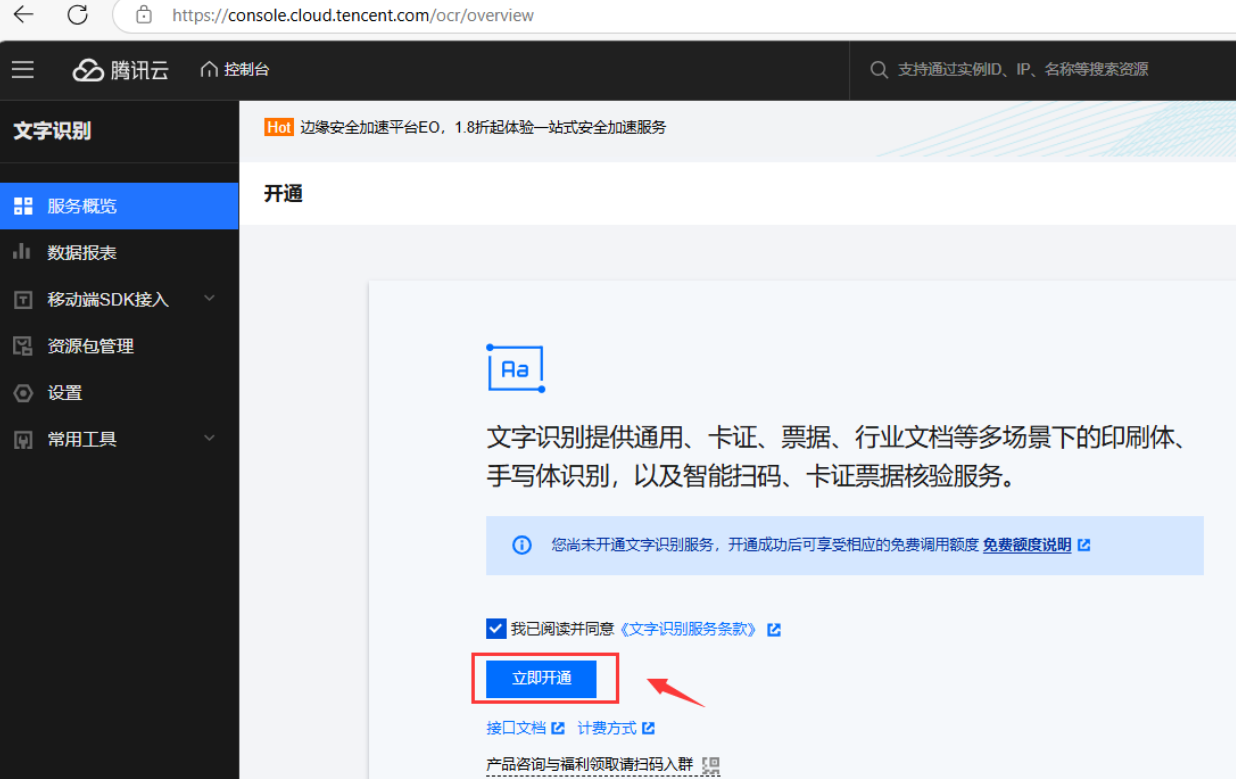1236x779 pixels.
Task: Click the 移动端SDK接入 sidebar icon
Action: point(23,300)
